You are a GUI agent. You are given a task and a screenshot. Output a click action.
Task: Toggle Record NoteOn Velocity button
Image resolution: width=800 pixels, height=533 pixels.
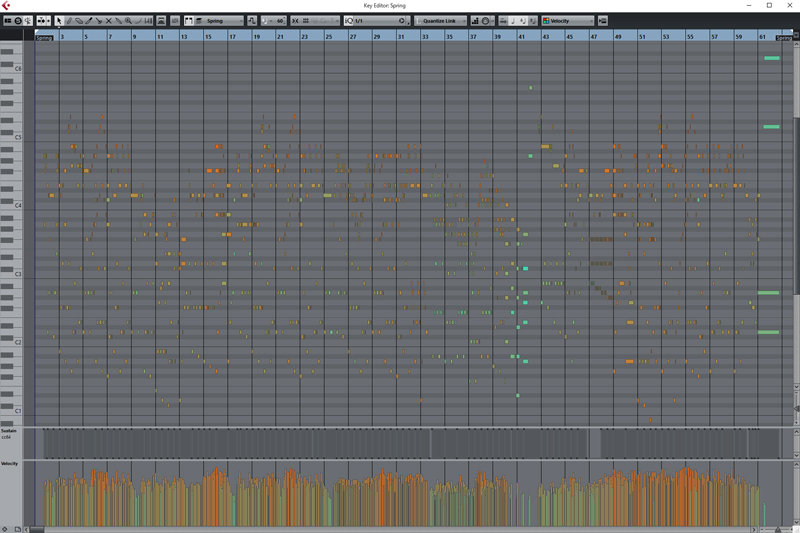522,21
